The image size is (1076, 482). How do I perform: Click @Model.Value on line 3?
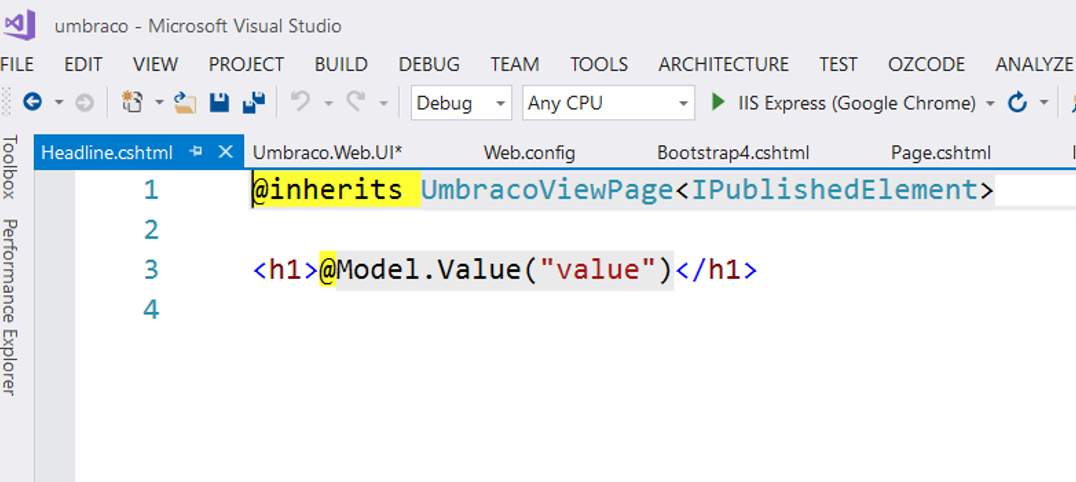coord(421,270)
